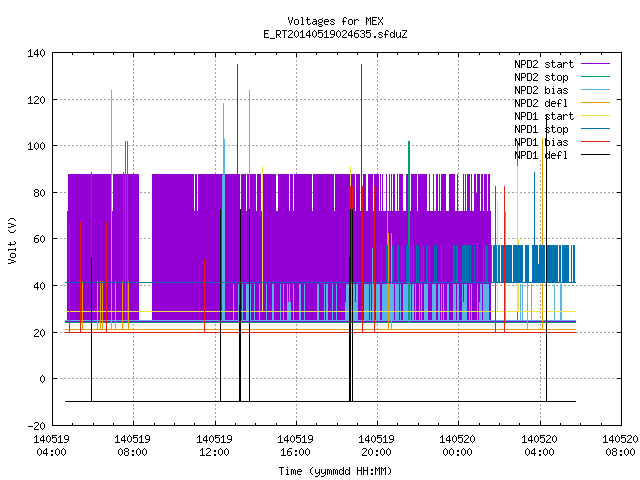Click the purple NPD2 start legend line

pos(596,64)
